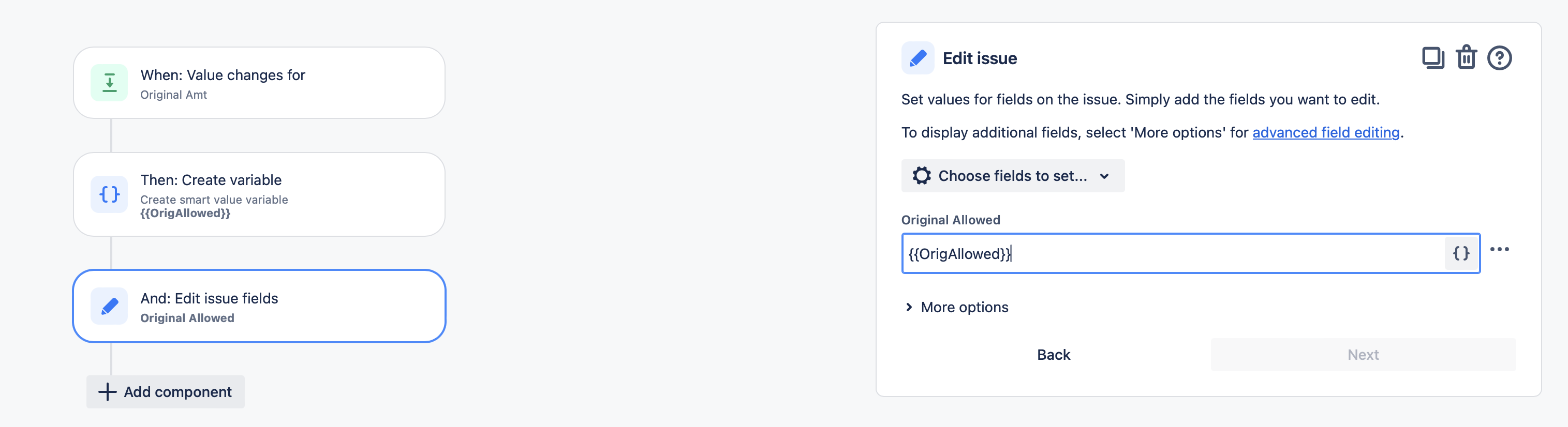Click the green trigger icon for Value changes
The width and height of the screenshot is (1568, 427).
(110, 83)
